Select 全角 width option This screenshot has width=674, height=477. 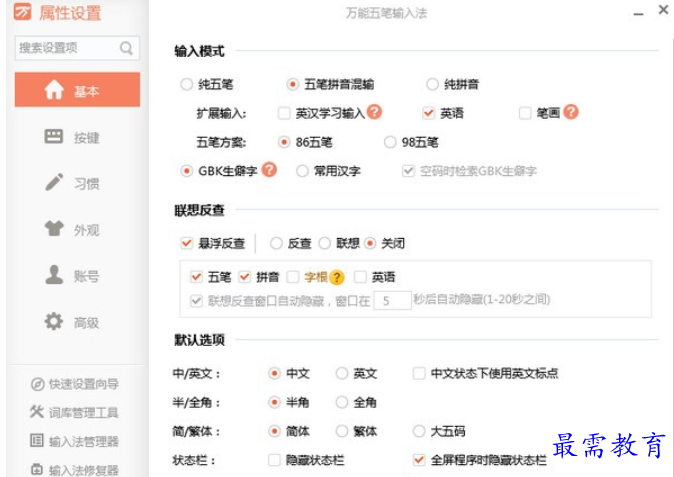pos(342,402)
